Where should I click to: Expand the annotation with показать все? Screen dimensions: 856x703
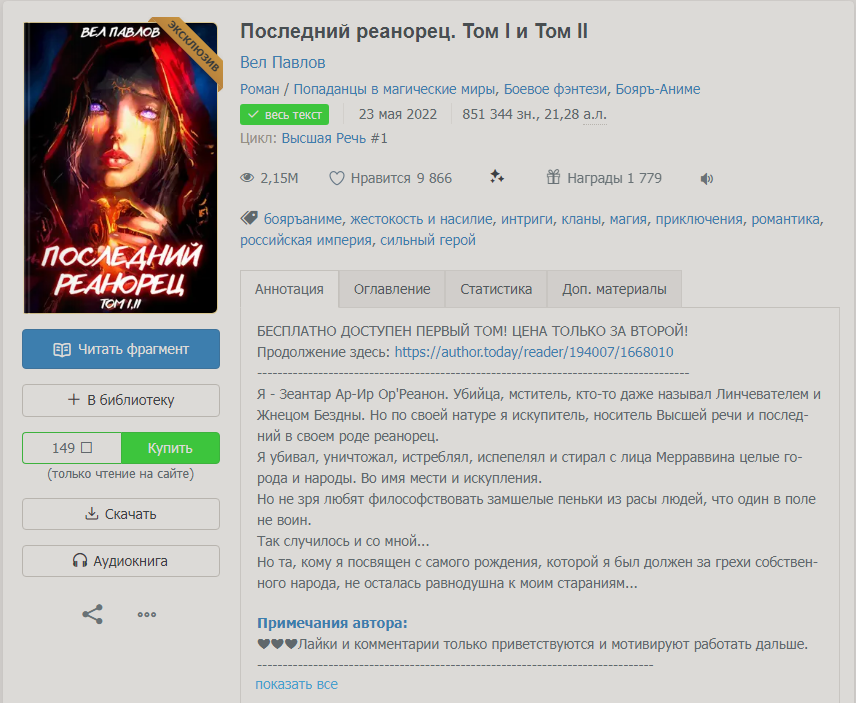pyautogui.click(x=296, y=684)
